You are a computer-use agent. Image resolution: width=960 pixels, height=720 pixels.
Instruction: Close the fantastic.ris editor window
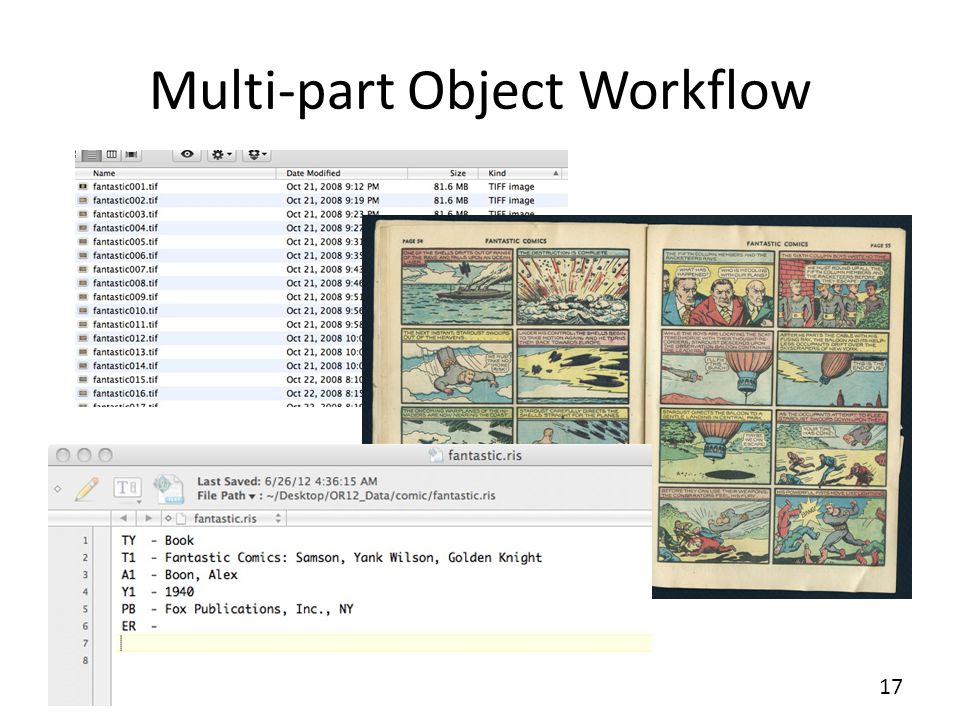click(x=62, y=455)
